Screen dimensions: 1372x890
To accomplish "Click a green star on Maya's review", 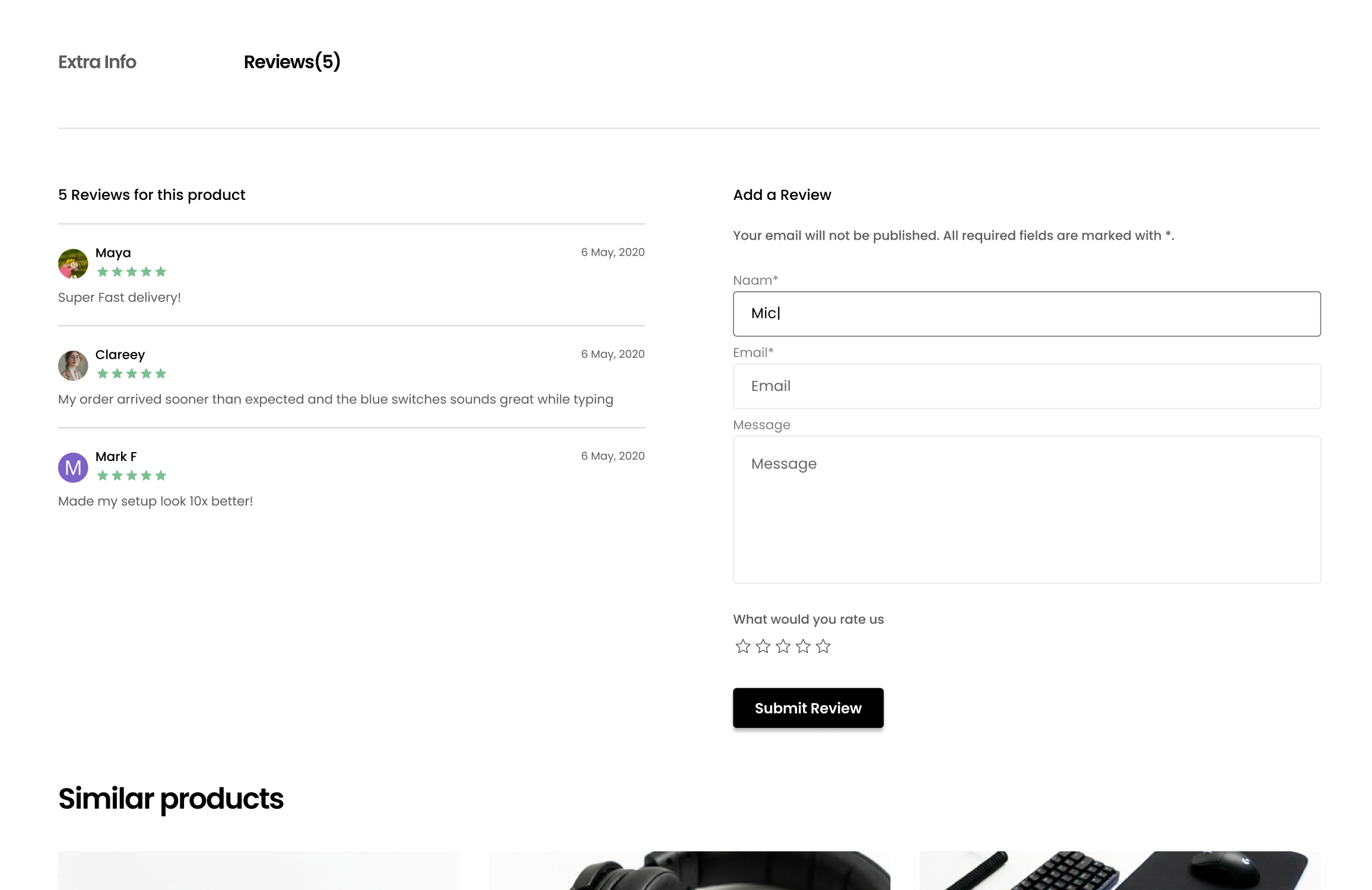I will [132, 272].
